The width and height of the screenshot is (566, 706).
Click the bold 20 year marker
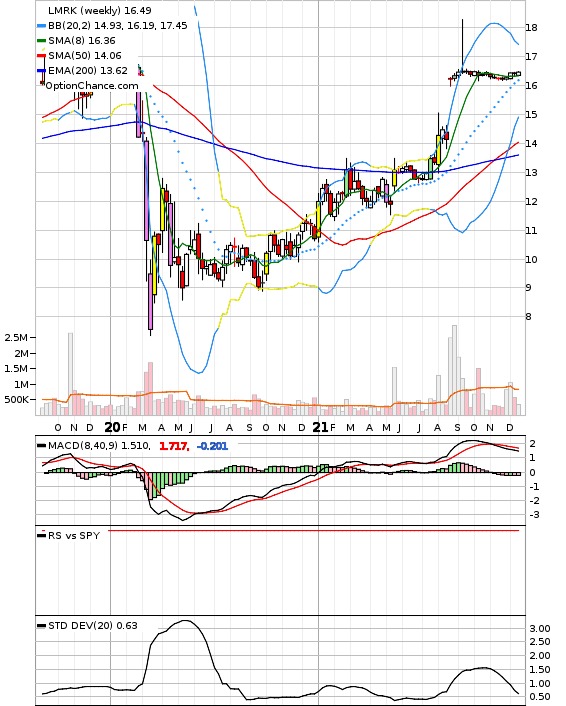[112, 427]
